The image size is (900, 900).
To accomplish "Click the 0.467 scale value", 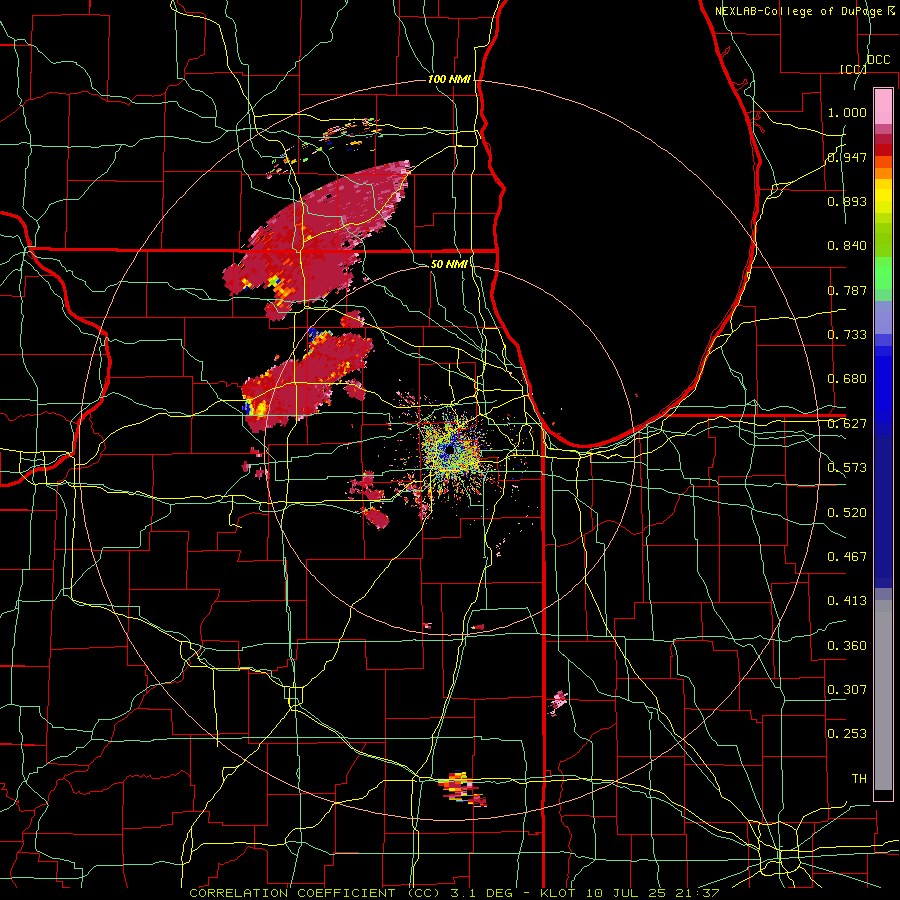I will tap(847, 557).
